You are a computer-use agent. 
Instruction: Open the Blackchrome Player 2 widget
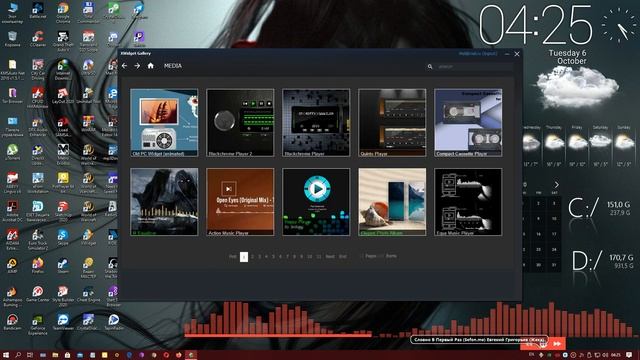tap(240, 122)
